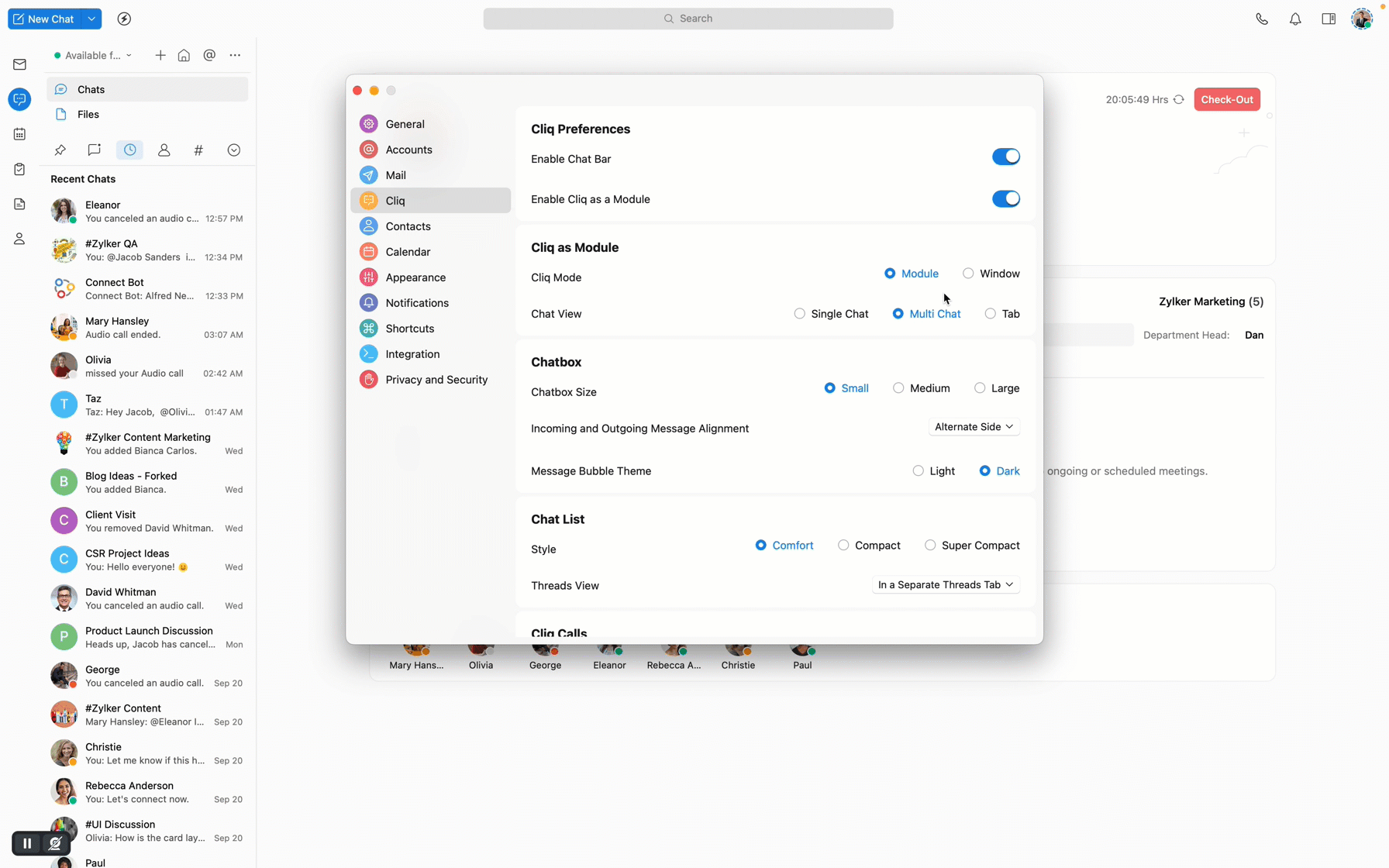Toggle Enable Chat Bar switch

[x=1005, y=157]
